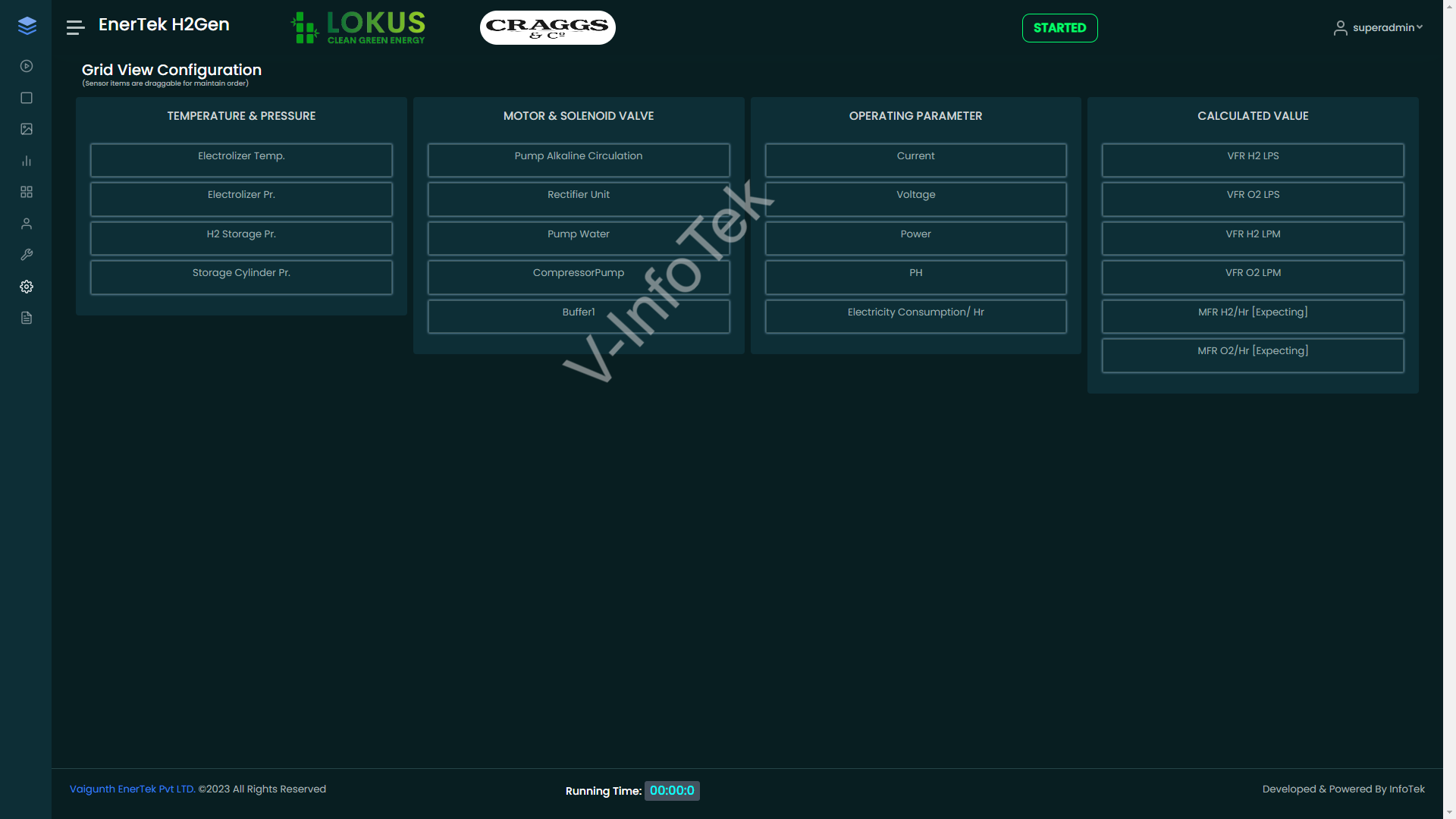
Task: Select the Electricity Consumption/ Hr item
Action: [x=915, y=316]
